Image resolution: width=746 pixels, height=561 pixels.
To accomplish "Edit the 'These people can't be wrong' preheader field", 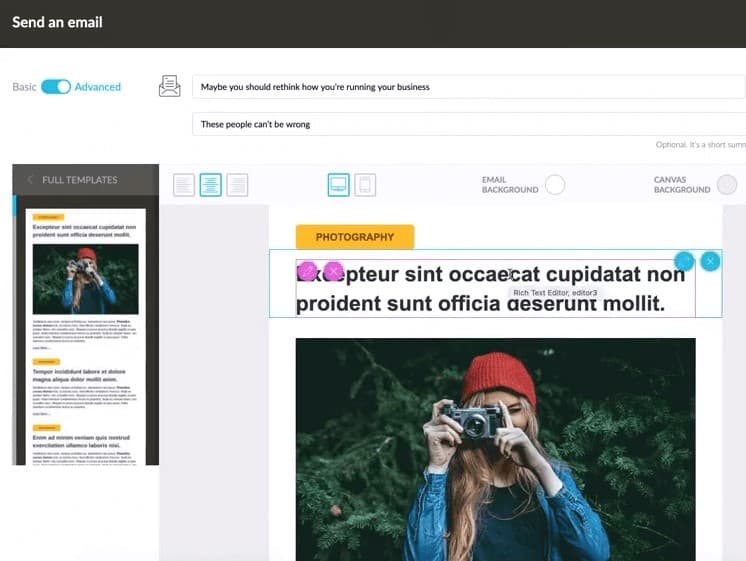I will (x=469, y=124).
